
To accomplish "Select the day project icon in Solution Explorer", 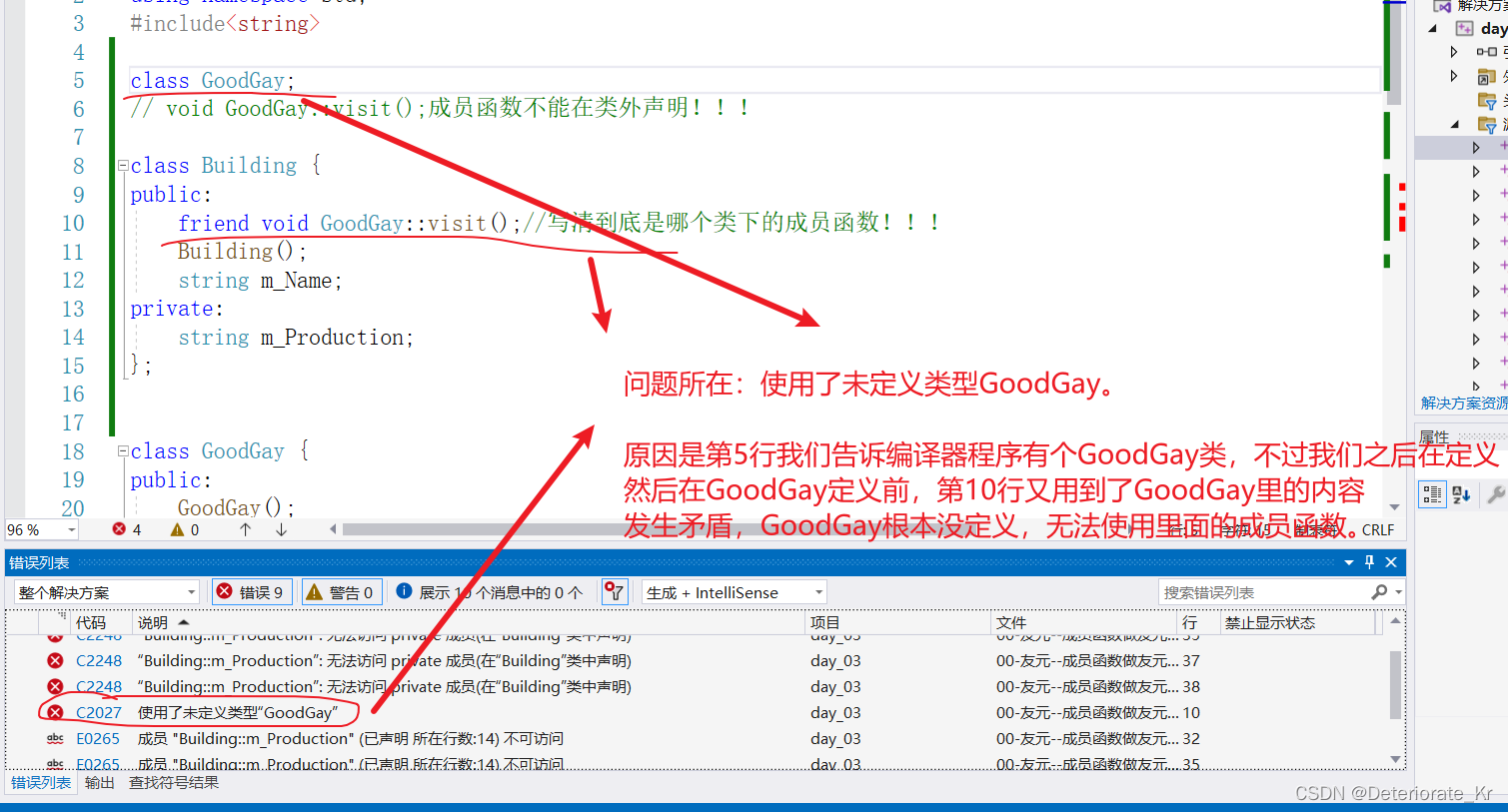I will 1465,28.
